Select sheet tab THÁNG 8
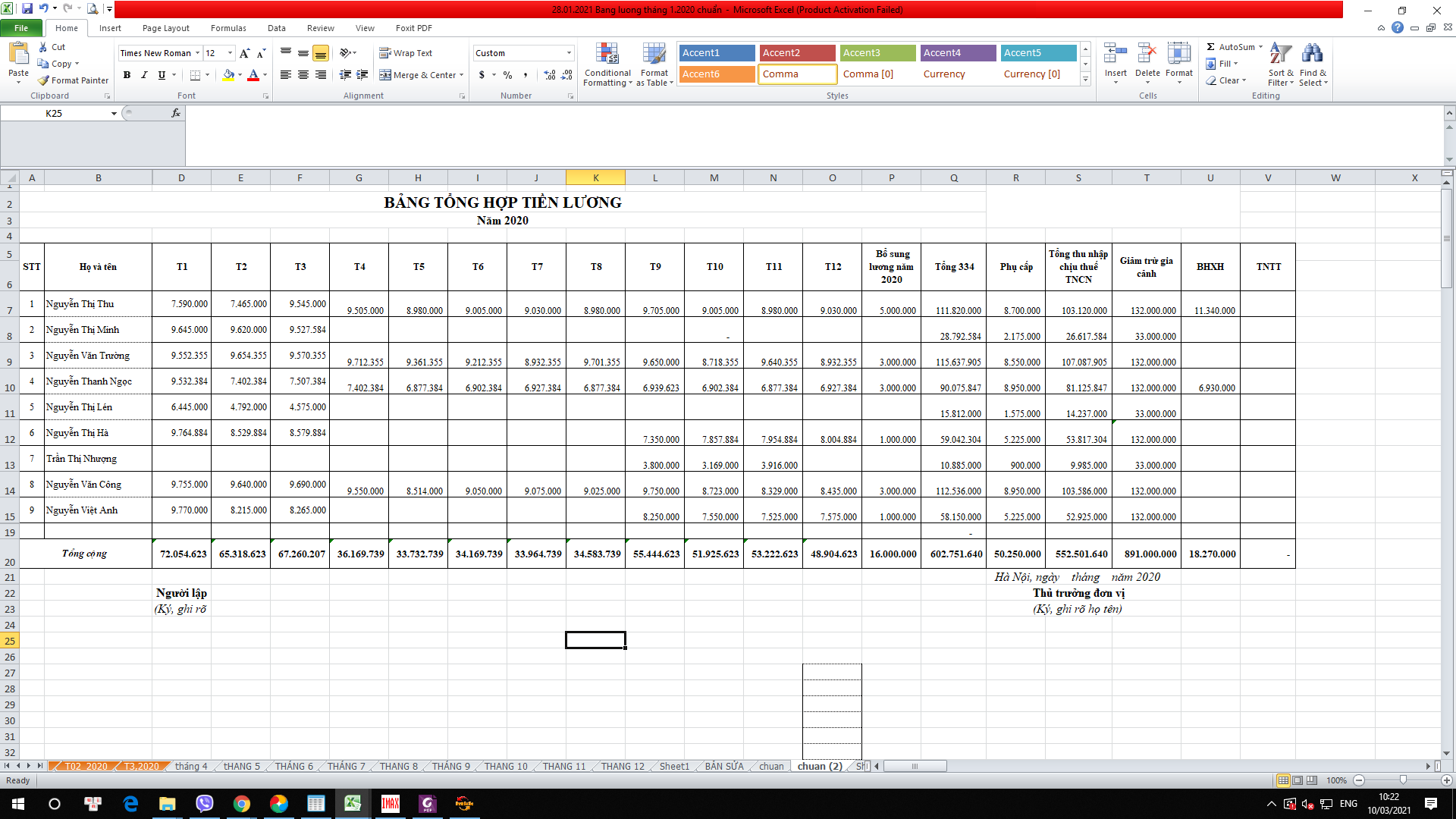The image size is (1456, 819). point(398,767)
